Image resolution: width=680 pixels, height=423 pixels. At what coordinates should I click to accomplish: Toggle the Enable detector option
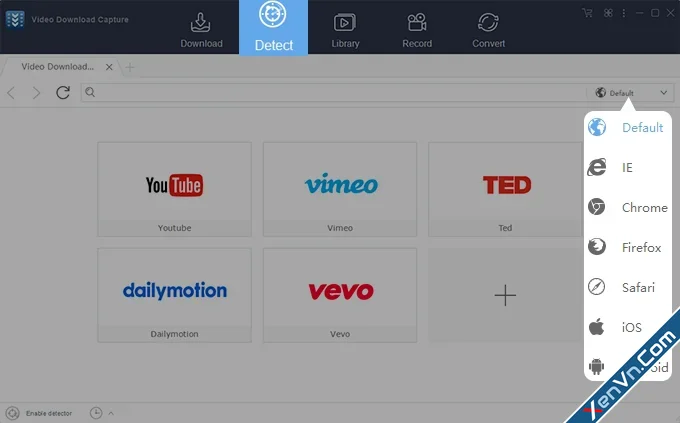pyautogui.click(x=39, y=413)
